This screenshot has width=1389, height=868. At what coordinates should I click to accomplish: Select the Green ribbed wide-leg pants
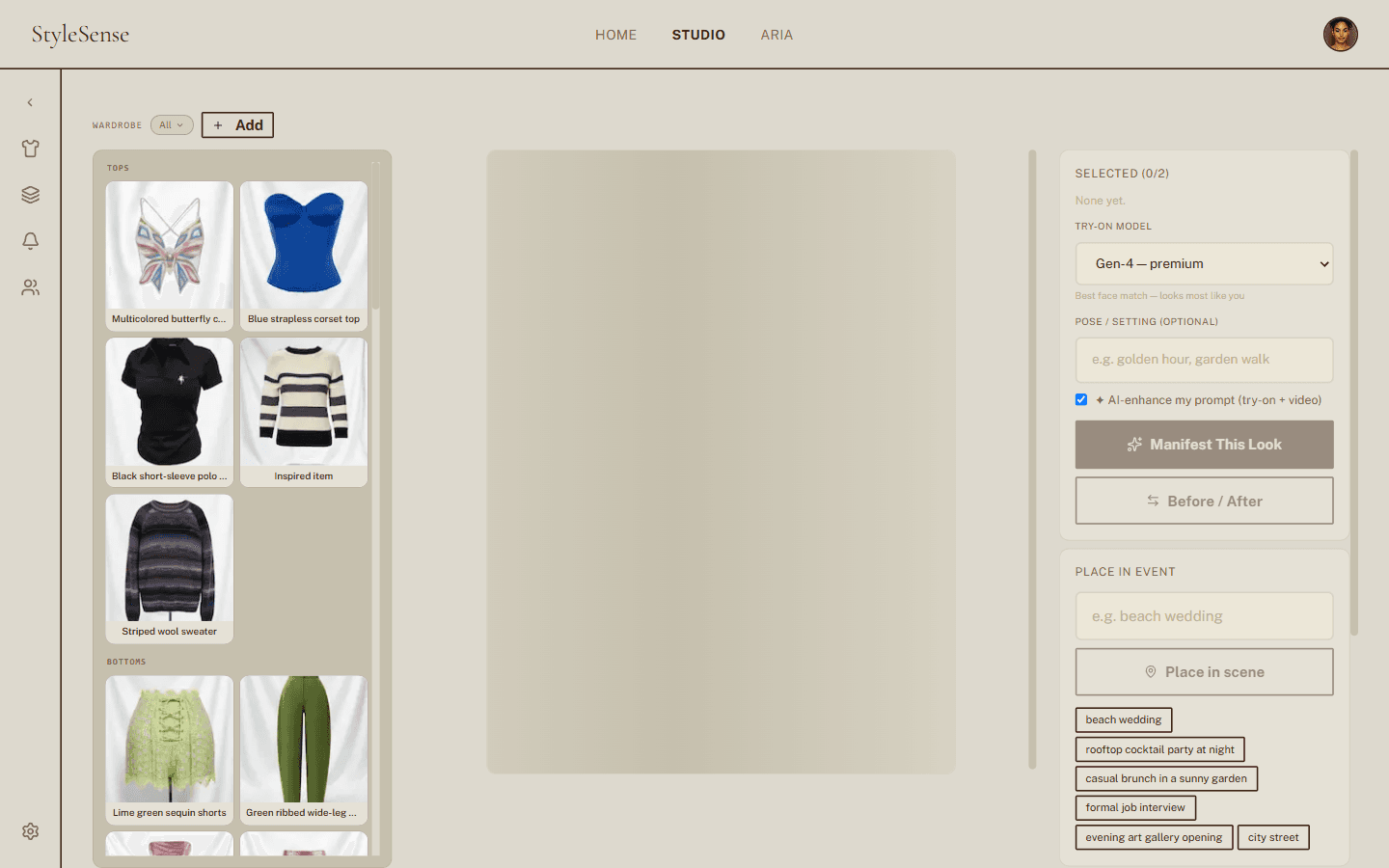304,749
